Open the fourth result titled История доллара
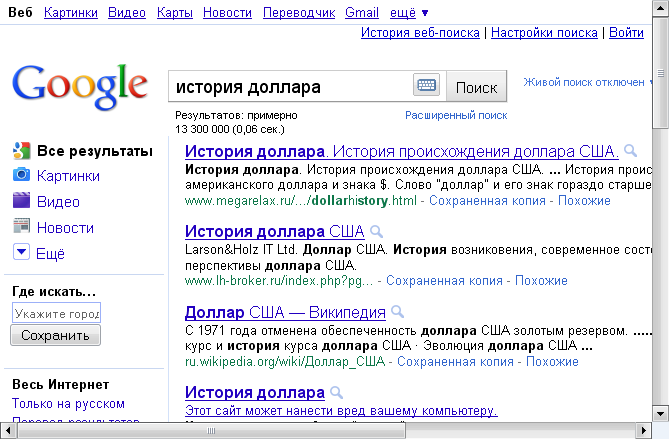This screenshot has height=439, width=669. coord(255,392)
